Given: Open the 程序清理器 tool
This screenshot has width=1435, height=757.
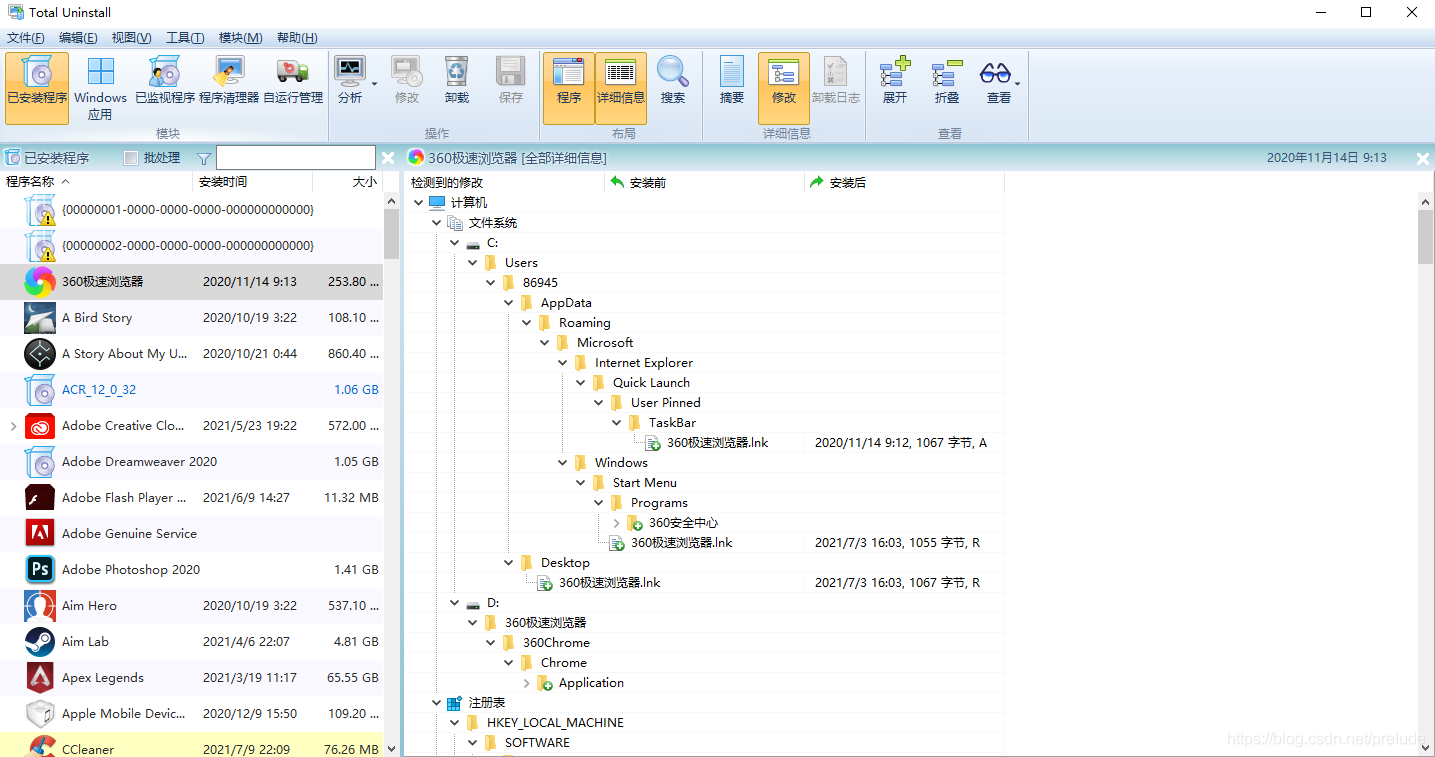Looking at the screenshot, I should 229,80.
